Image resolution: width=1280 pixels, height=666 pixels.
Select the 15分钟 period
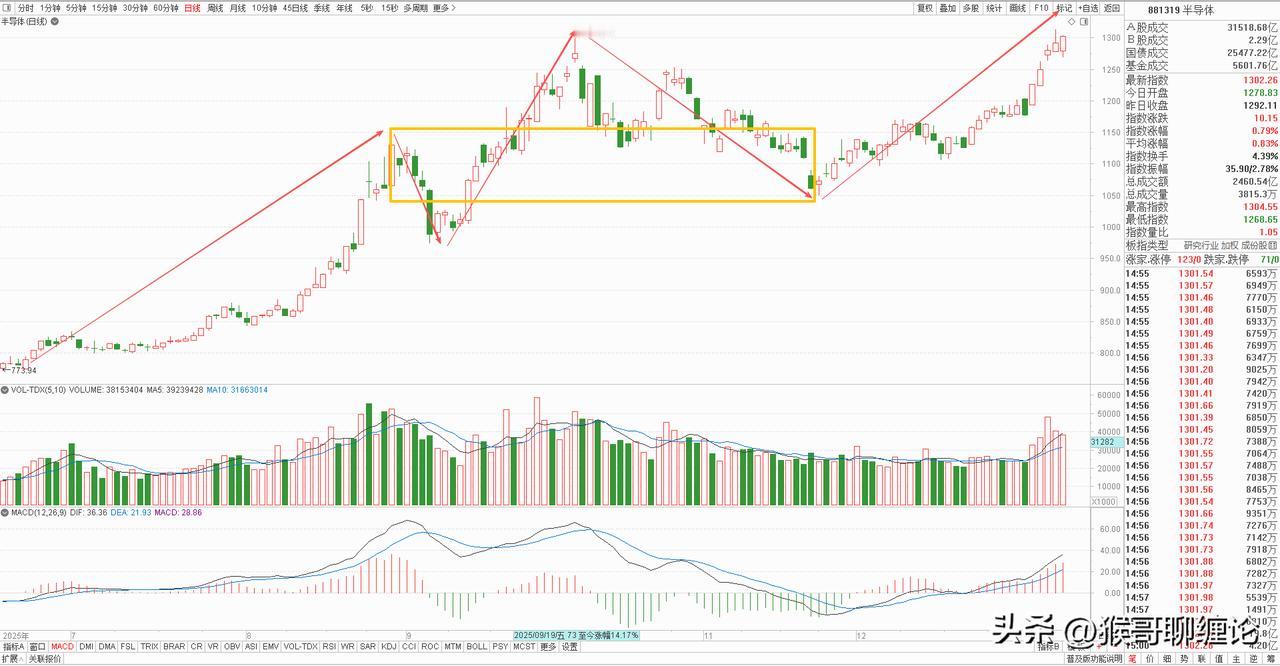[105, 8]
